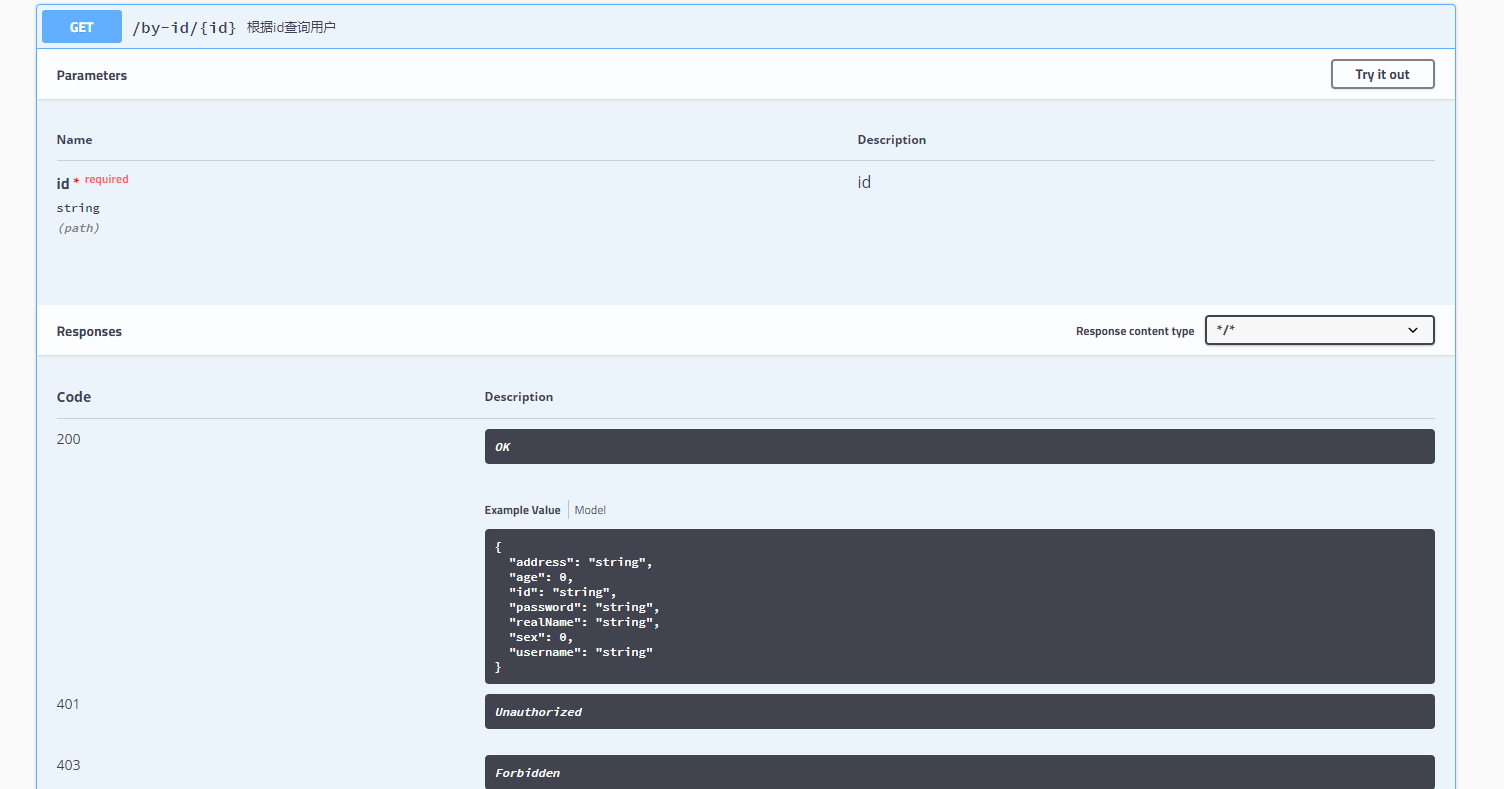This screenshot has width=1504, height=789.
Task: Click the Forbidden description box
Action: coord(959,772)
